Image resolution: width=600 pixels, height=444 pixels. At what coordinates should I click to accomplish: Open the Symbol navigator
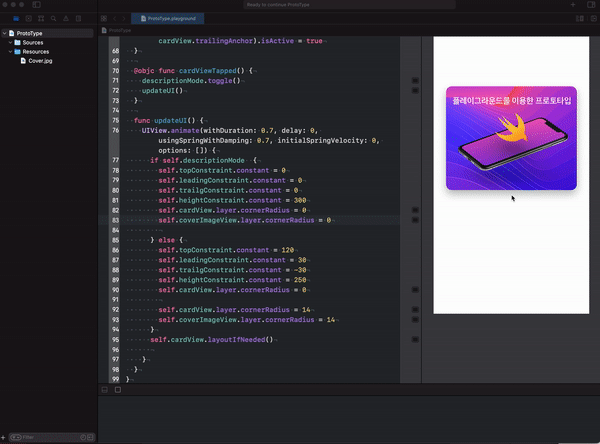(41, 18)
